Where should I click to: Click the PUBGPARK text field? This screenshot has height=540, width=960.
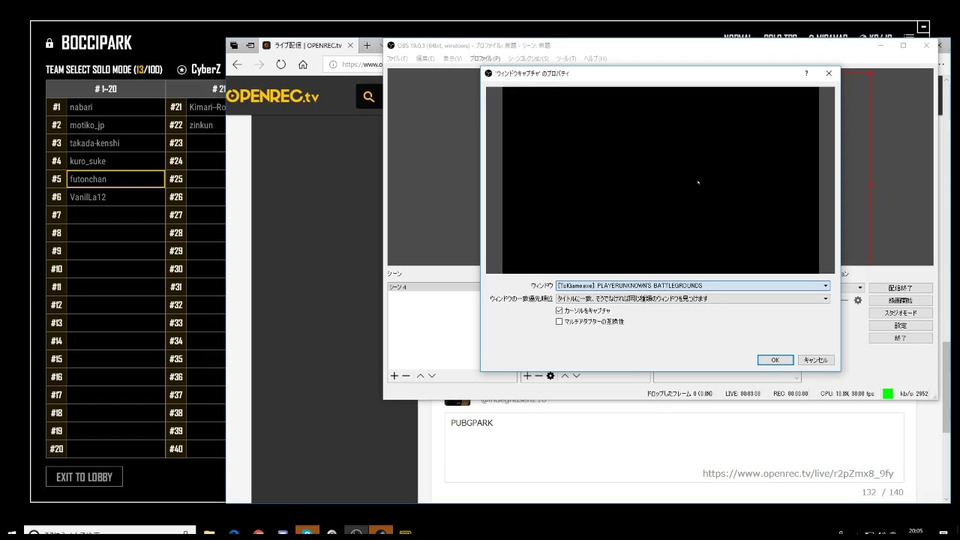pyautogui.click(x=674, y=448)
